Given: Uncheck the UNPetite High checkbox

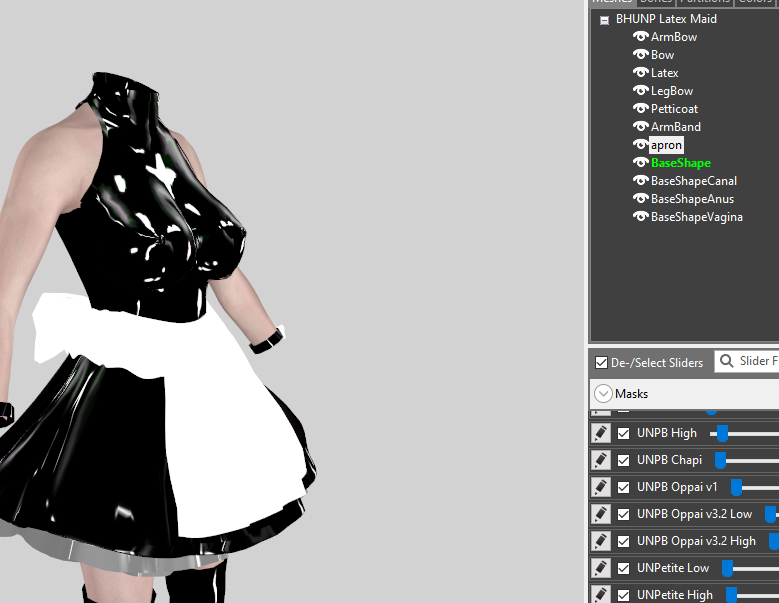Looking at the screenshot, I should pos(623,595).
